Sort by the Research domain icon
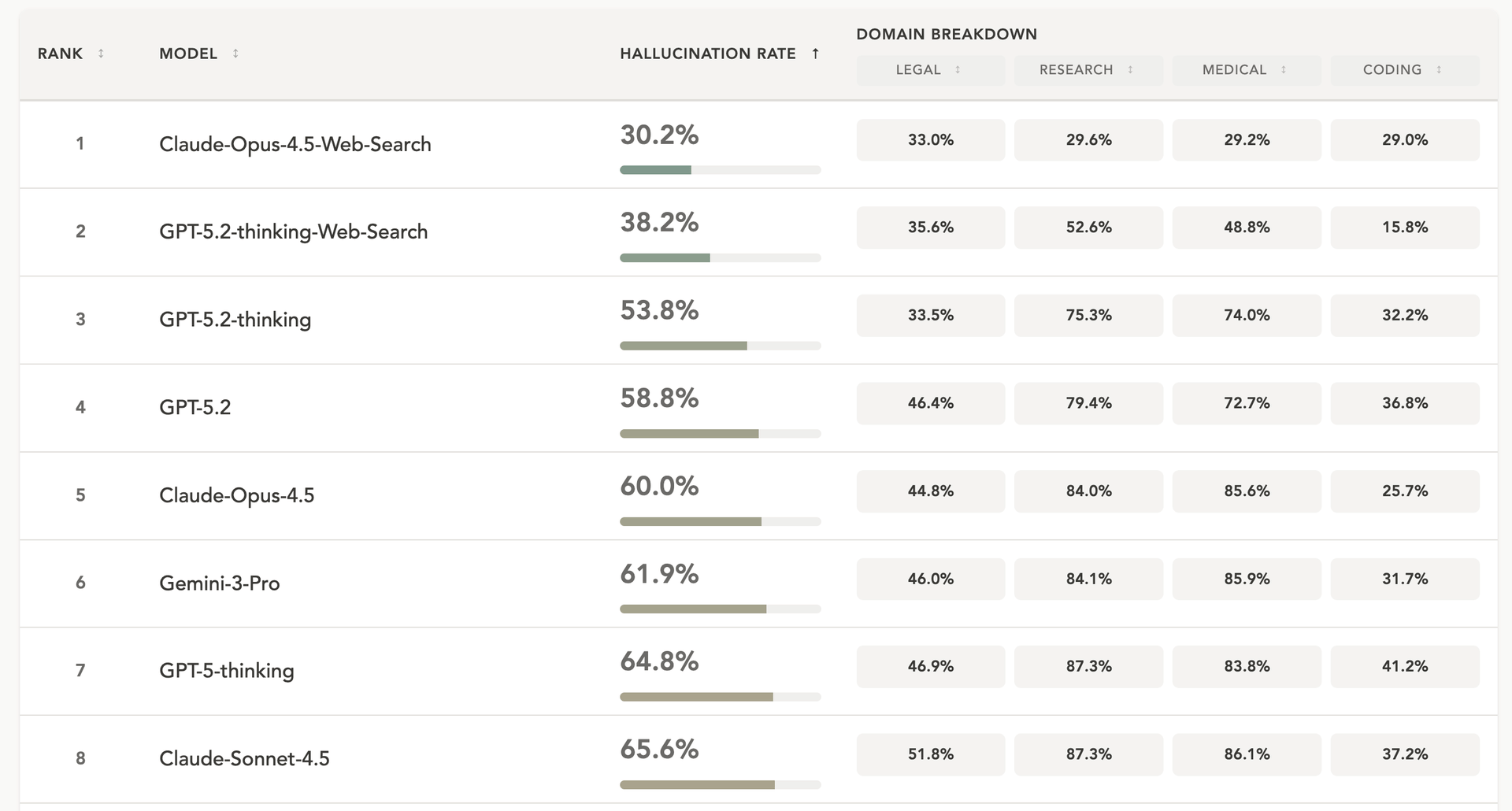Image resolution: width=1512 pixels, height=811 pixels. coord(1130,70)
